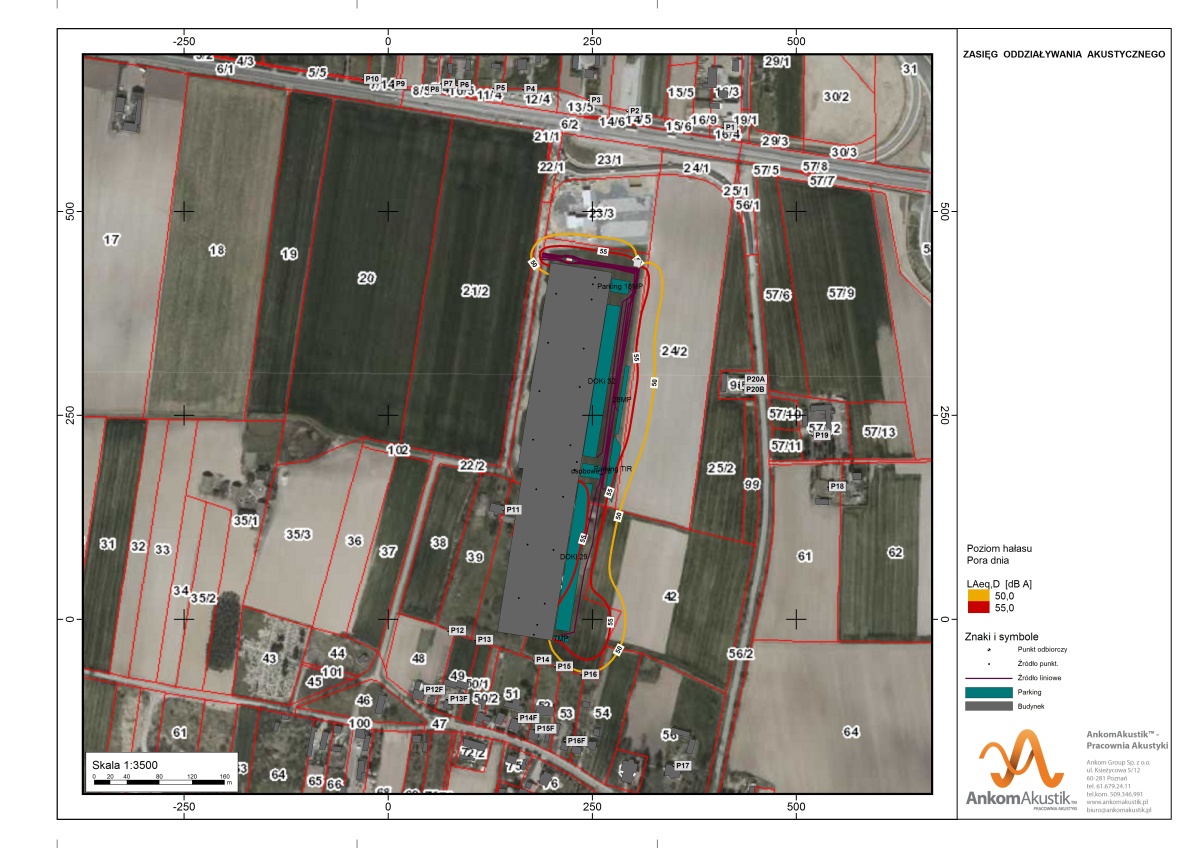Click receiver point label P14
The image size is (1200, 848).
[543, 660]
